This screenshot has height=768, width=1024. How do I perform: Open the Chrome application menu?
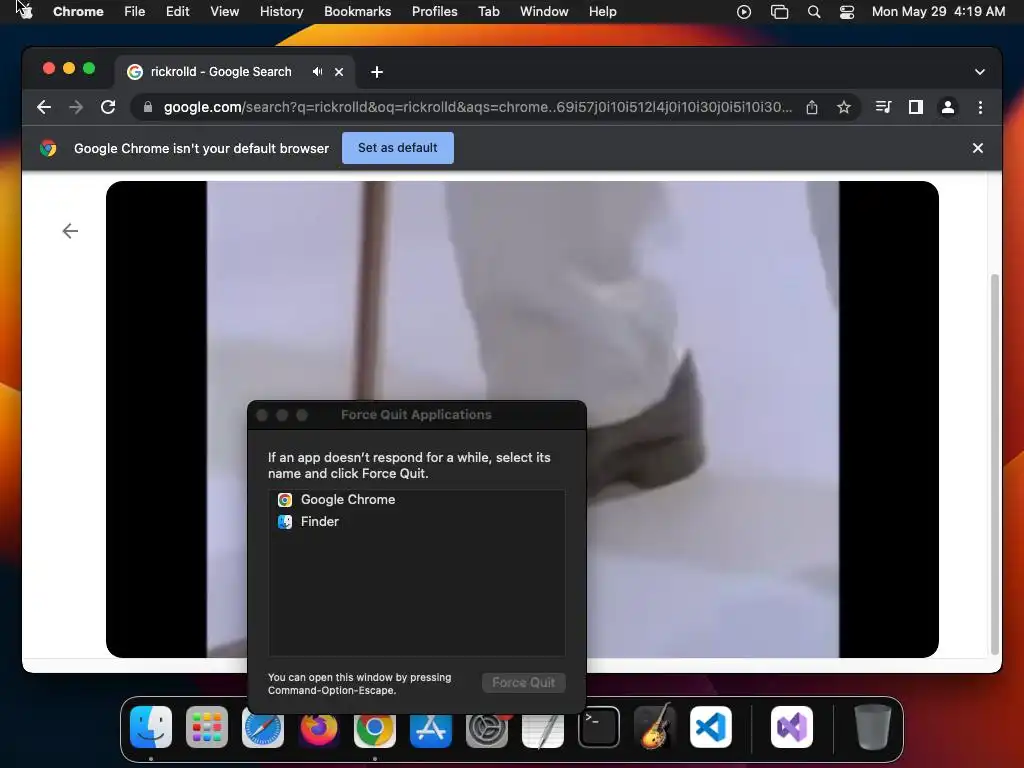(x=78, y=11)
